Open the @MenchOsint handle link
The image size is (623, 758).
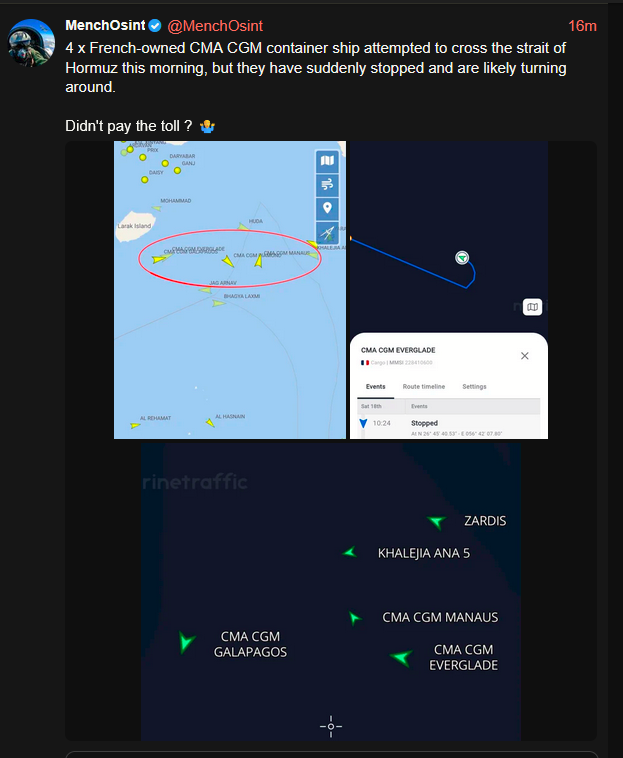coord(215,26)
